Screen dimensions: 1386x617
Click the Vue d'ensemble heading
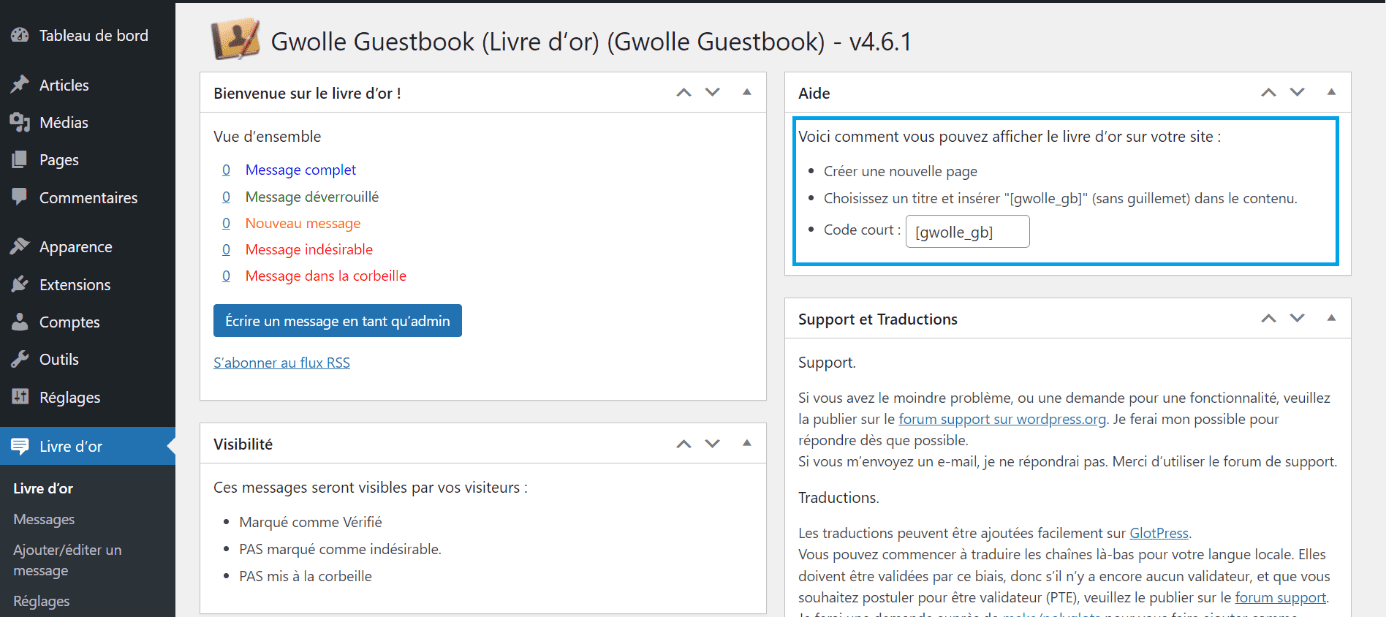pos(268,136)
